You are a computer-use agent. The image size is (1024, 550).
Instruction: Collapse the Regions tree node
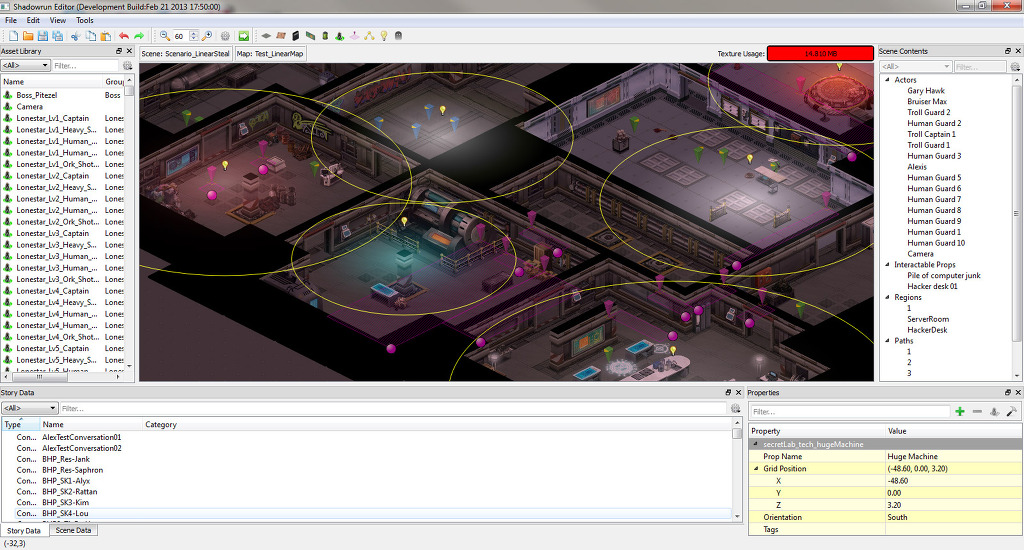[x=888, y=297]
